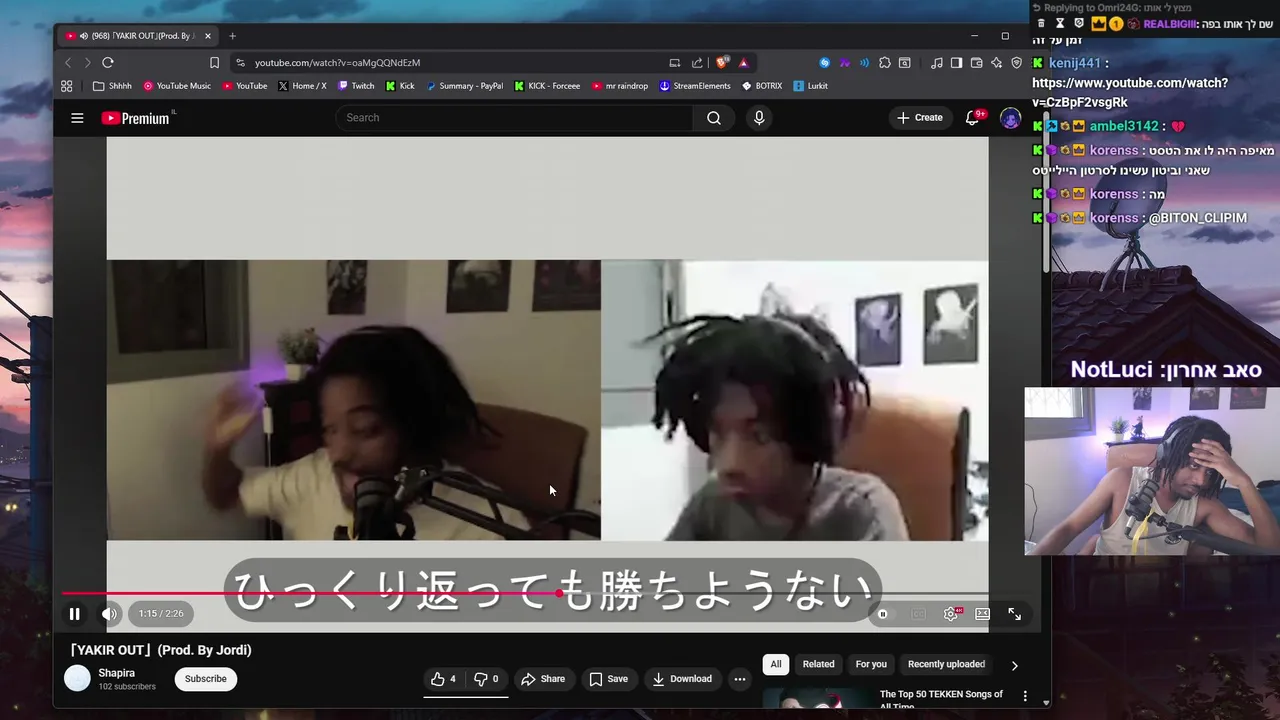1280x720 pixels.
Task: Open the media control music note icon
Action: tap(936, 62)
